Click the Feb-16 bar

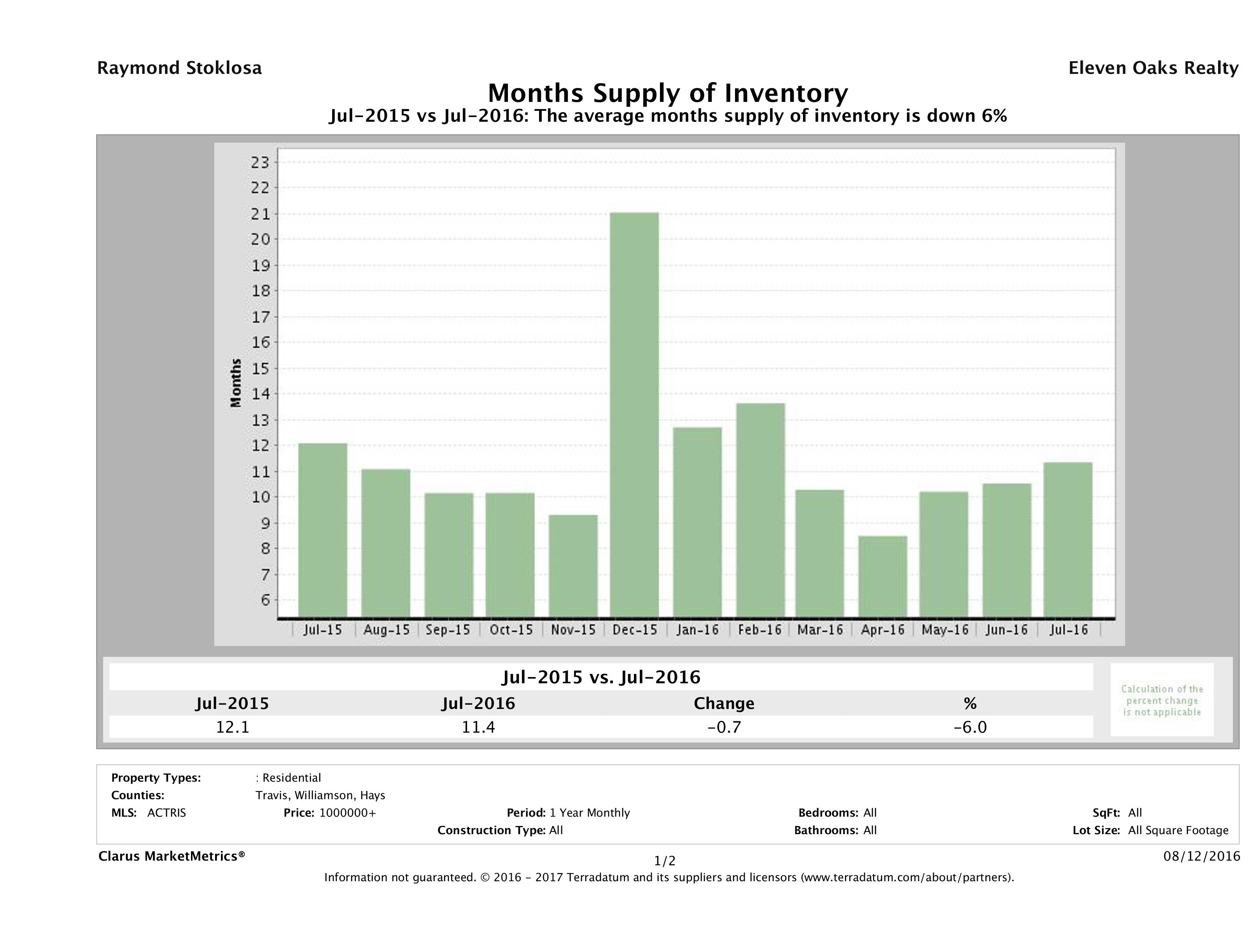[760, 511]
